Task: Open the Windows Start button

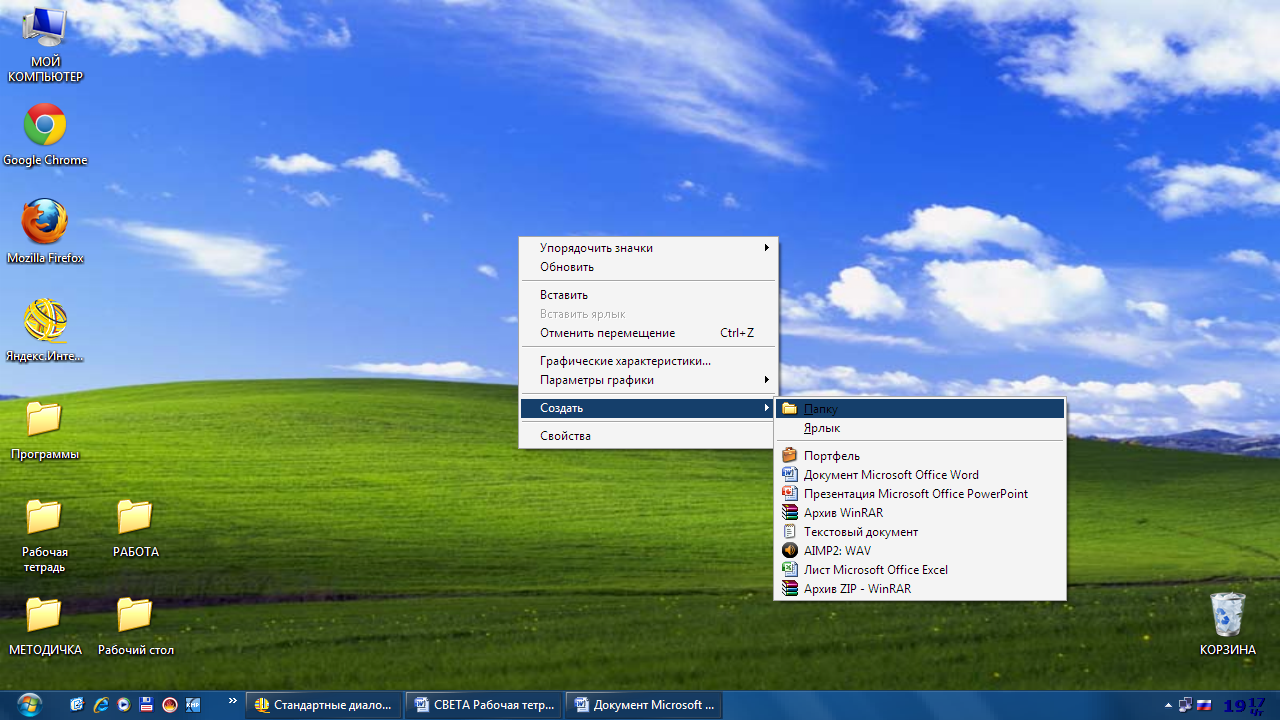Action: pos(29,705)
